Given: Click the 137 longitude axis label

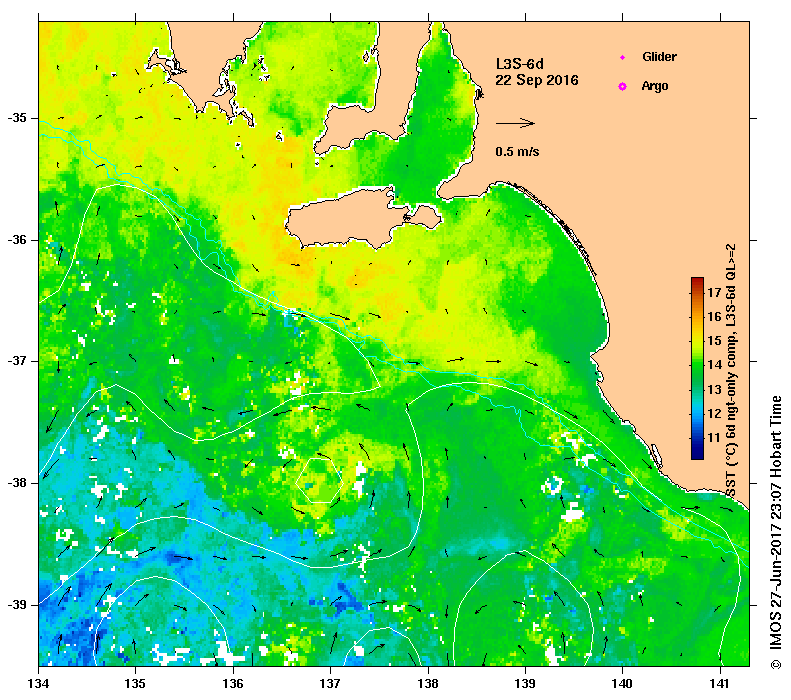Looking at the screenshot, I should [x=330, y=684].
